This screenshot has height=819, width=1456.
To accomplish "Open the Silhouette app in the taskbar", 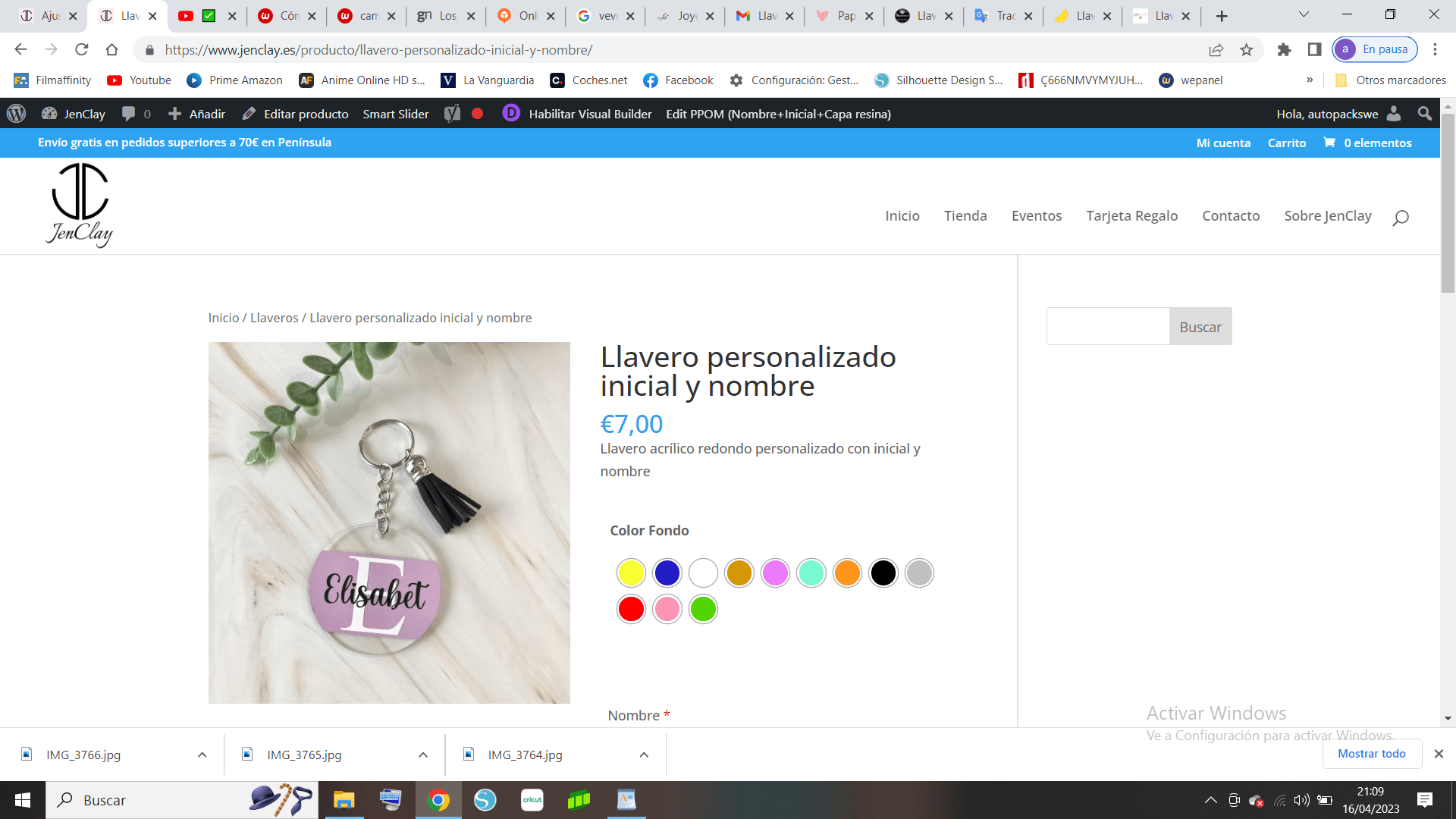I will pyautogui.click(x=485, y=800).
